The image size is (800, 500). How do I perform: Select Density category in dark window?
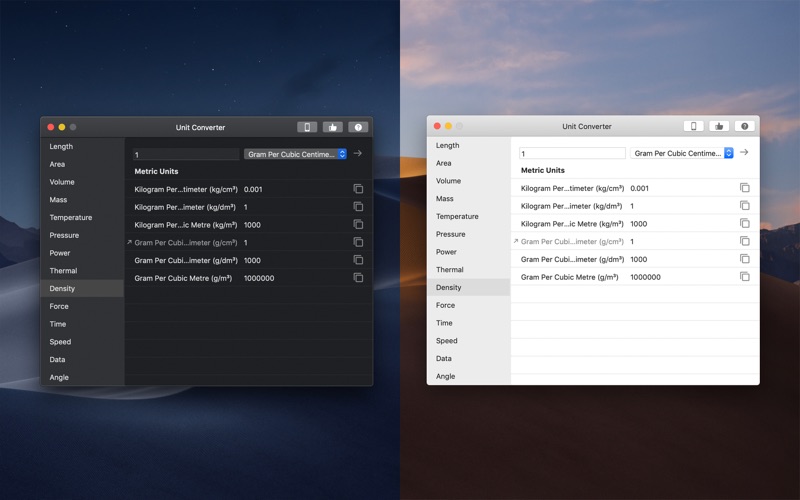tap(82, 288)
